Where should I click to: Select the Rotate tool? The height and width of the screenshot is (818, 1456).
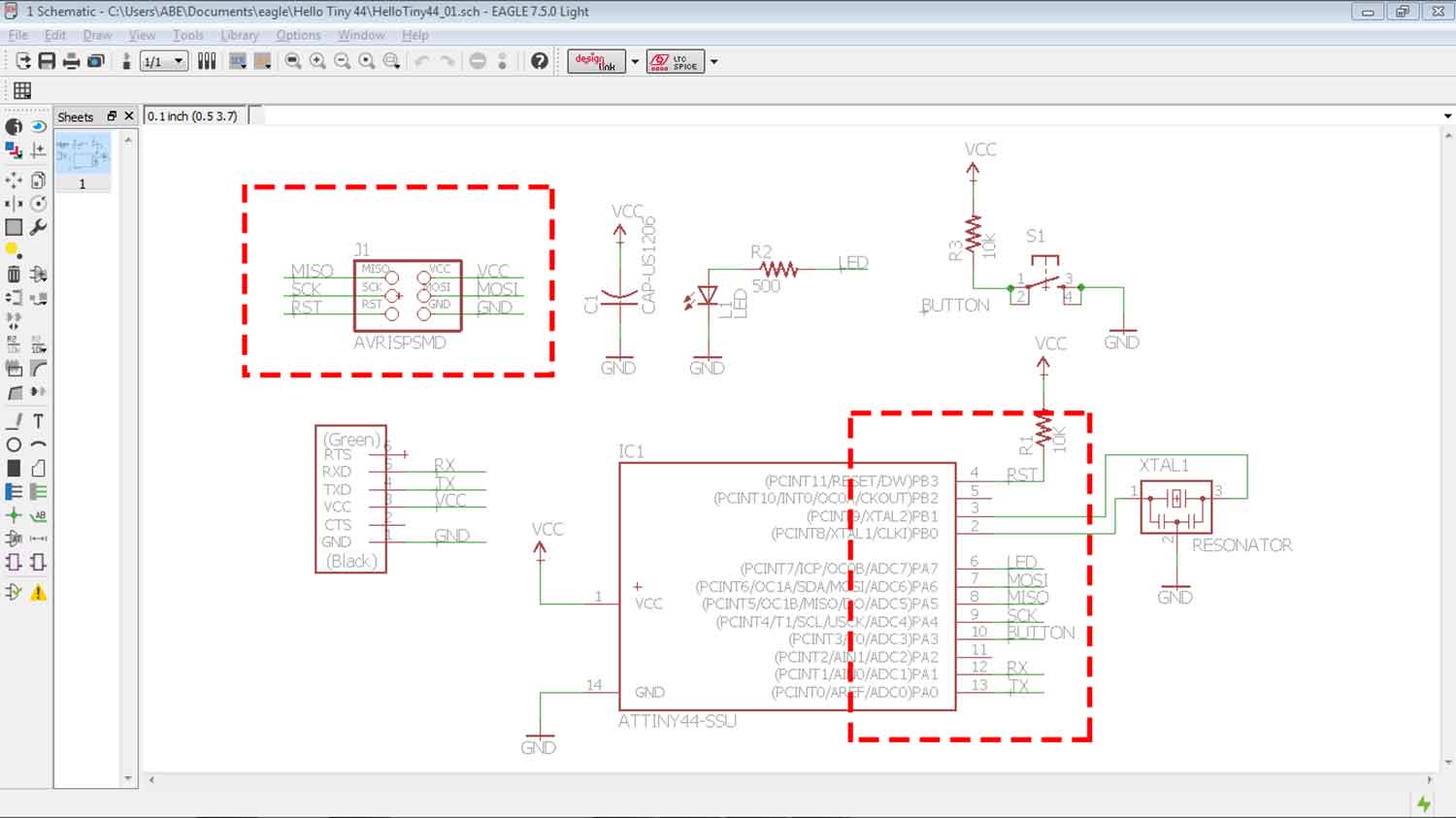[38, 204]
